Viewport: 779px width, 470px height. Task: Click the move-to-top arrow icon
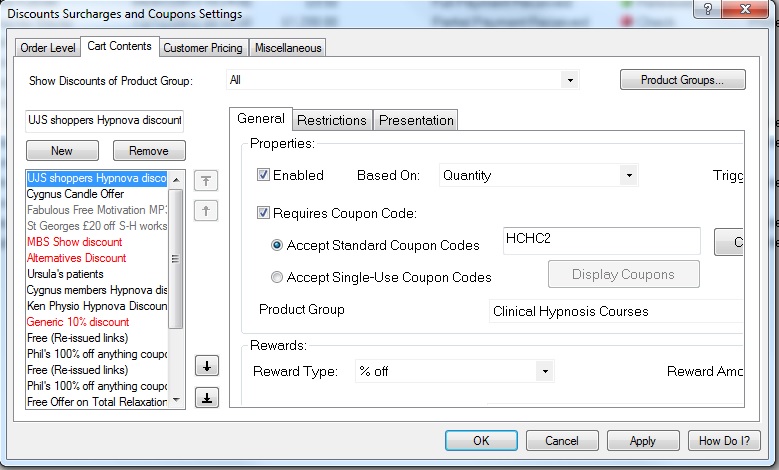[205, 181]
